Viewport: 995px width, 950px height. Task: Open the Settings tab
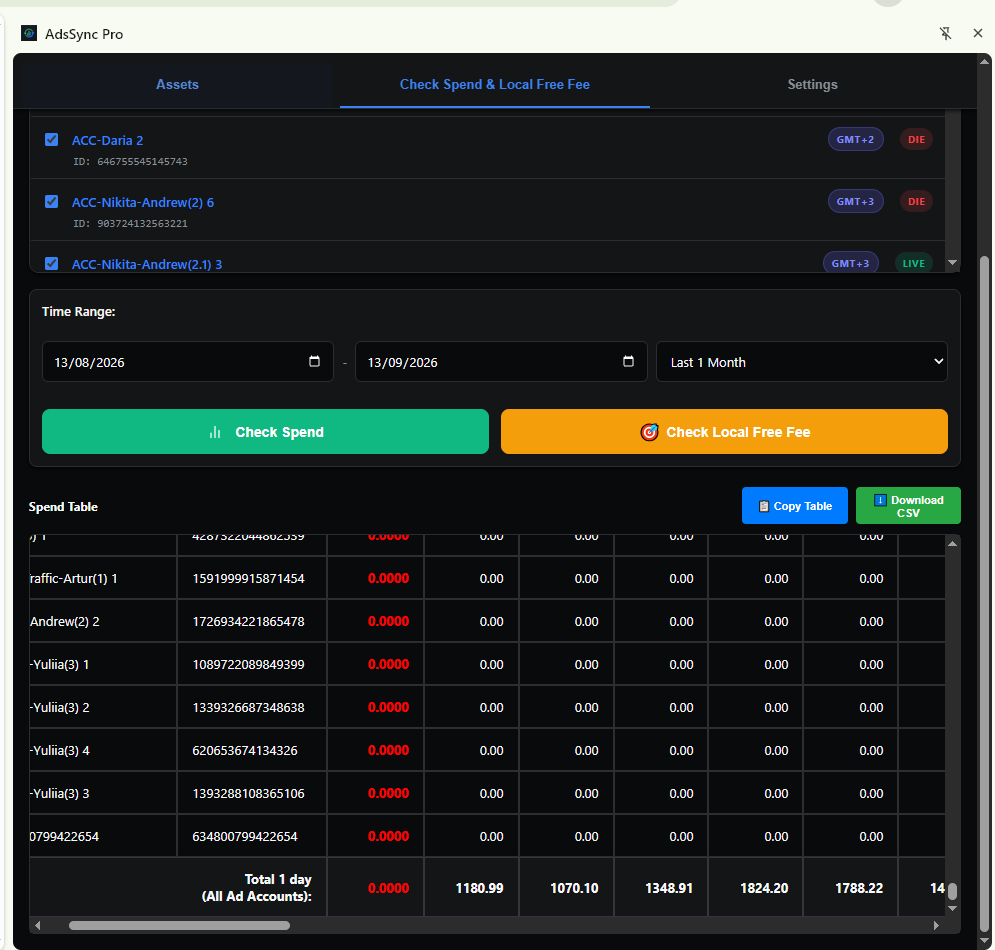812,84
